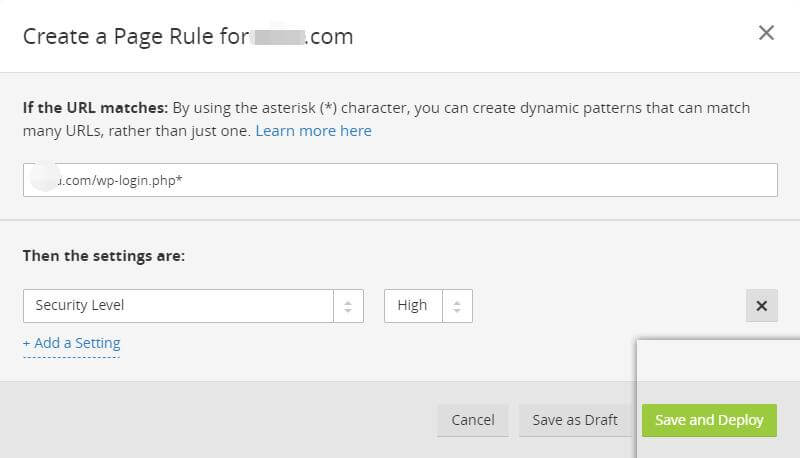800x458 pixels.
Task: Click the Security Level selector arrows
Action: (348, 306)
